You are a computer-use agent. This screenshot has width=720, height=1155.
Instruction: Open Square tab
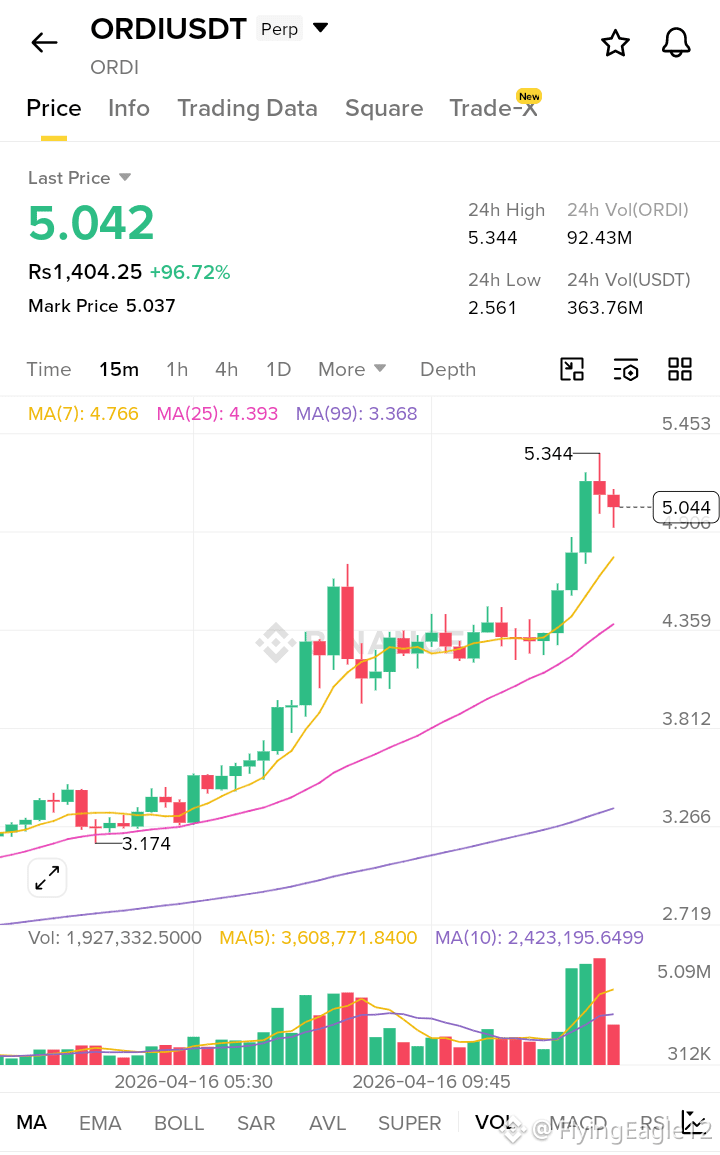pos(384,108)
